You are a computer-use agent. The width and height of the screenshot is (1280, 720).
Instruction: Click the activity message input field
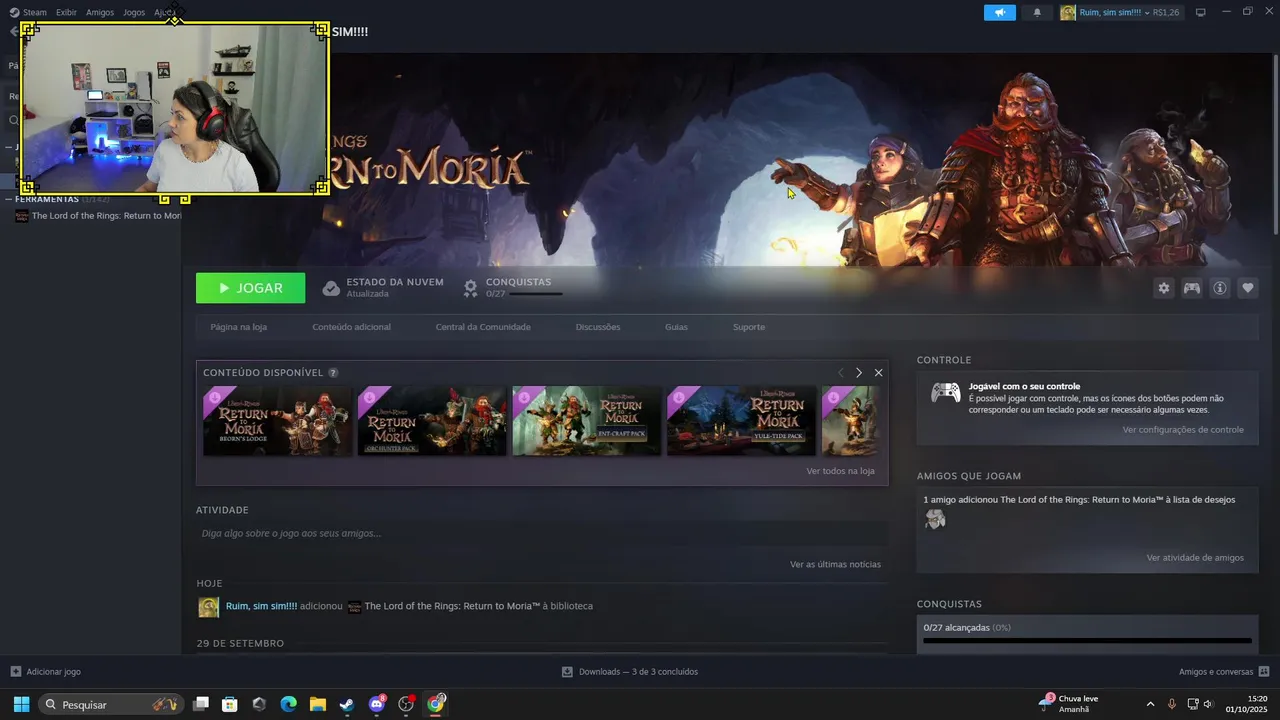[x=542, y=533]
